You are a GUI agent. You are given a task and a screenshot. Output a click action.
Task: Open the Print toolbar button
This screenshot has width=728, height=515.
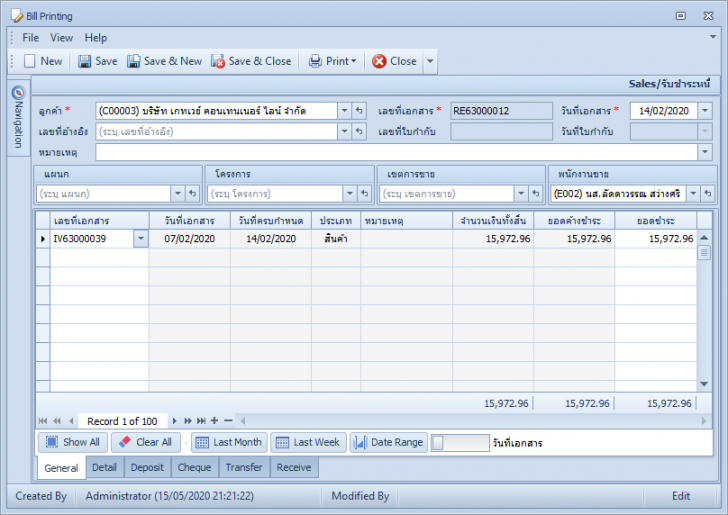pos(332,61)
